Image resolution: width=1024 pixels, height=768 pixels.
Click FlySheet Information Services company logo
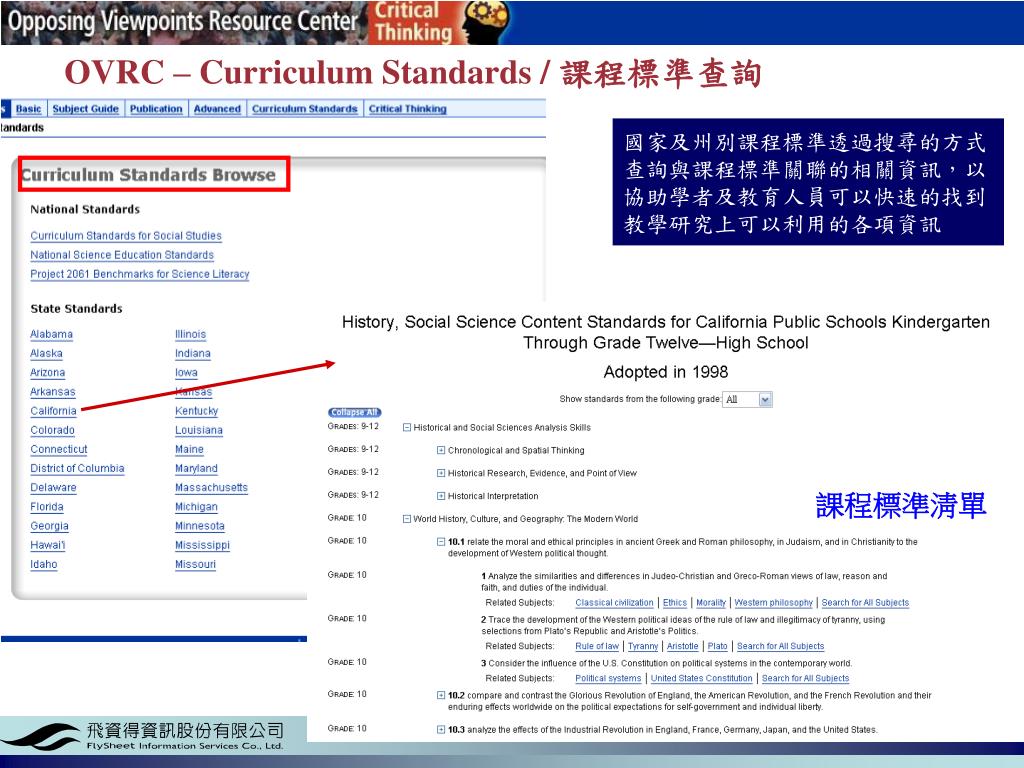point(142,735)
